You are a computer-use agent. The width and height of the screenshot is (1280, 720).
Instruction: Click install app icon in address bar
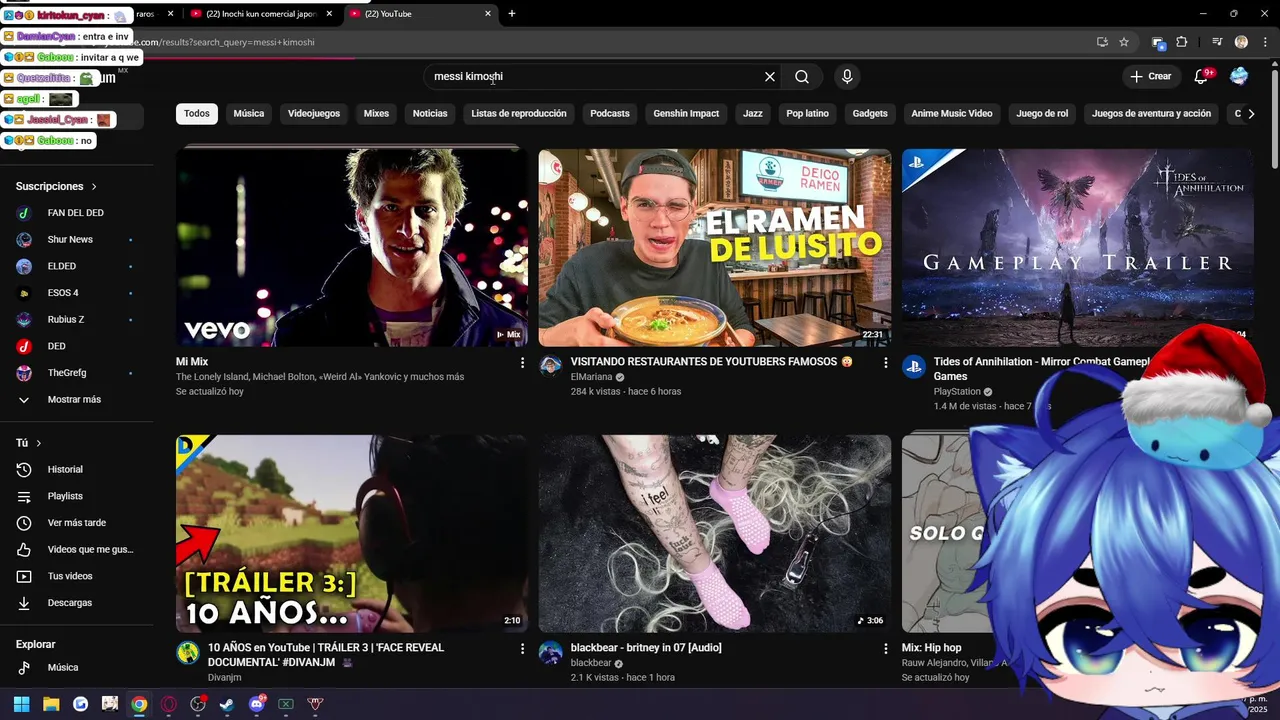pyautogui.click(x=1102, y=42)
